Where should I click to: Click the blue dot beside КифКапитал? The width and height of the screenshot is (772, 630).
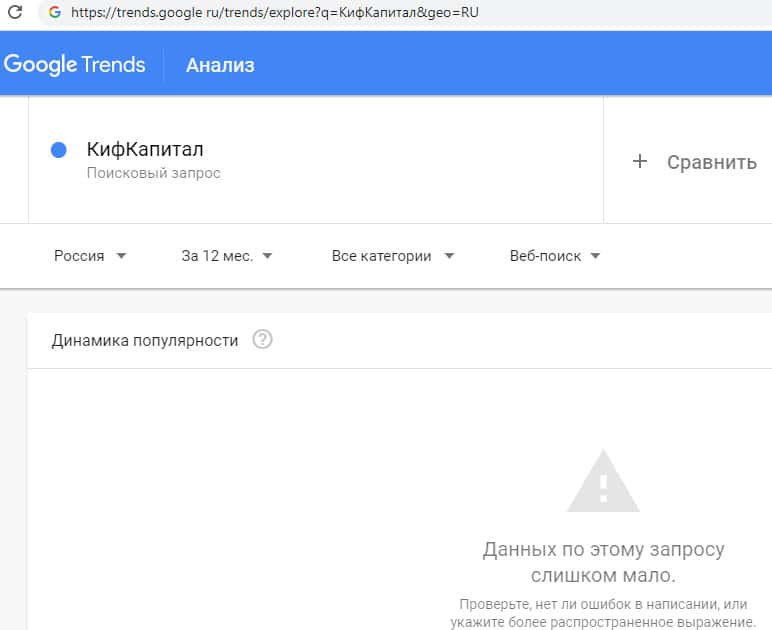click(x=58, y=150)
